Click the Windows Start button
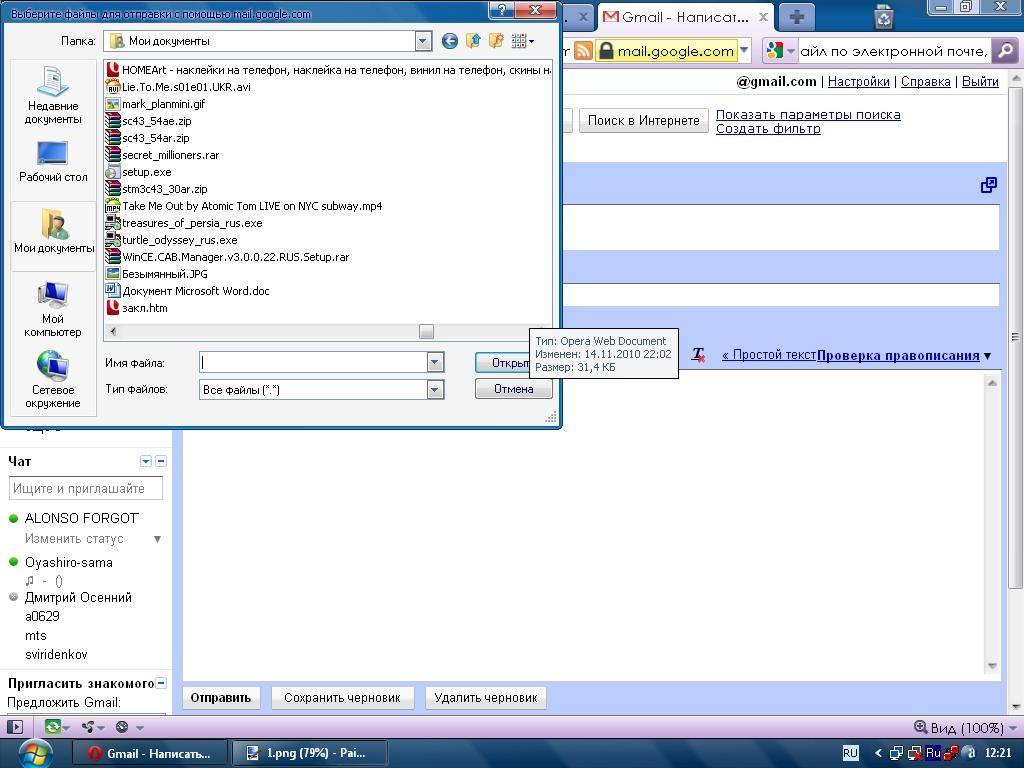The image size is (1024, 768). 35,752
